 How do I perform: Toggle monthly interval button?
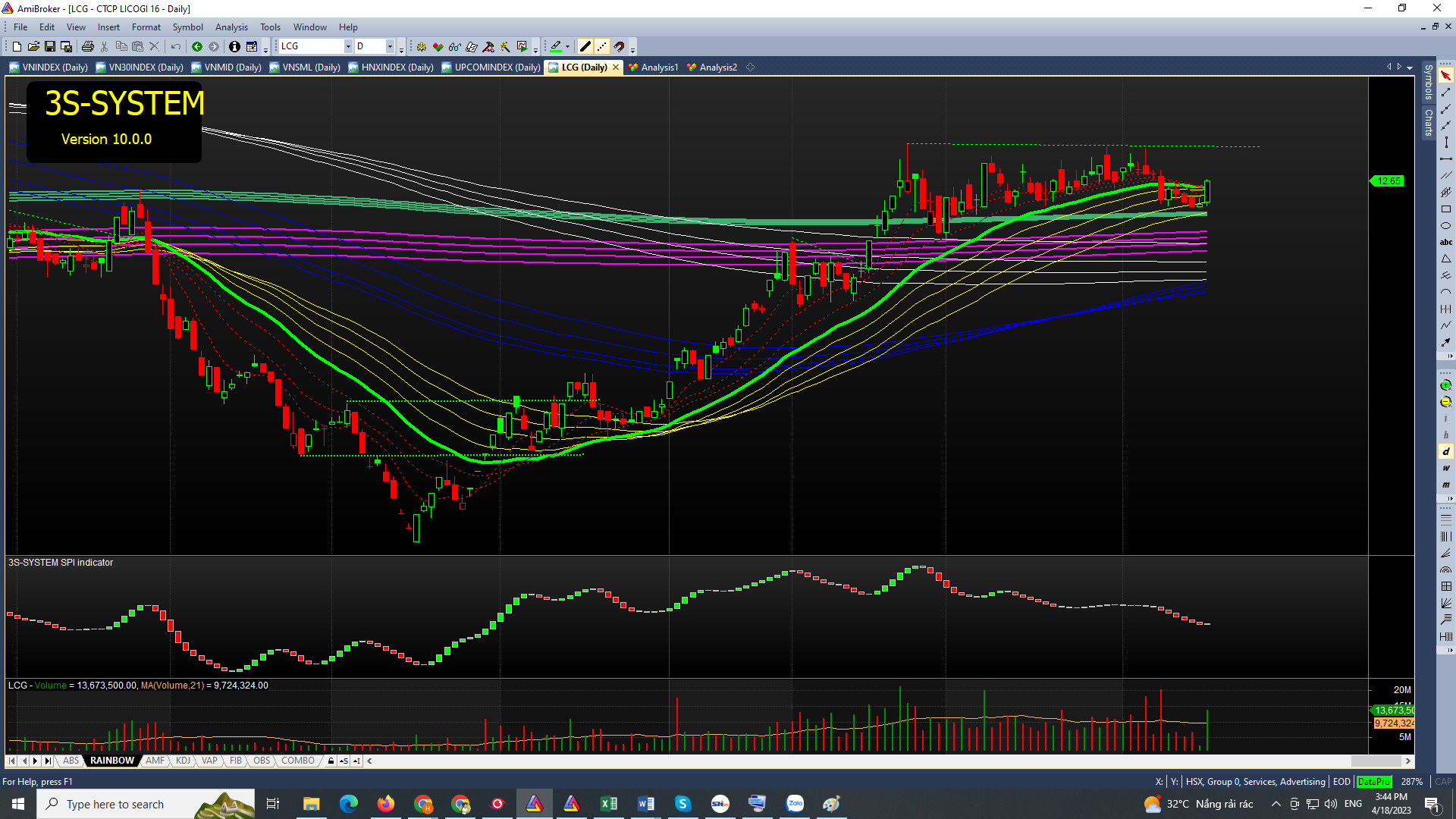[x=1445, y=485]
